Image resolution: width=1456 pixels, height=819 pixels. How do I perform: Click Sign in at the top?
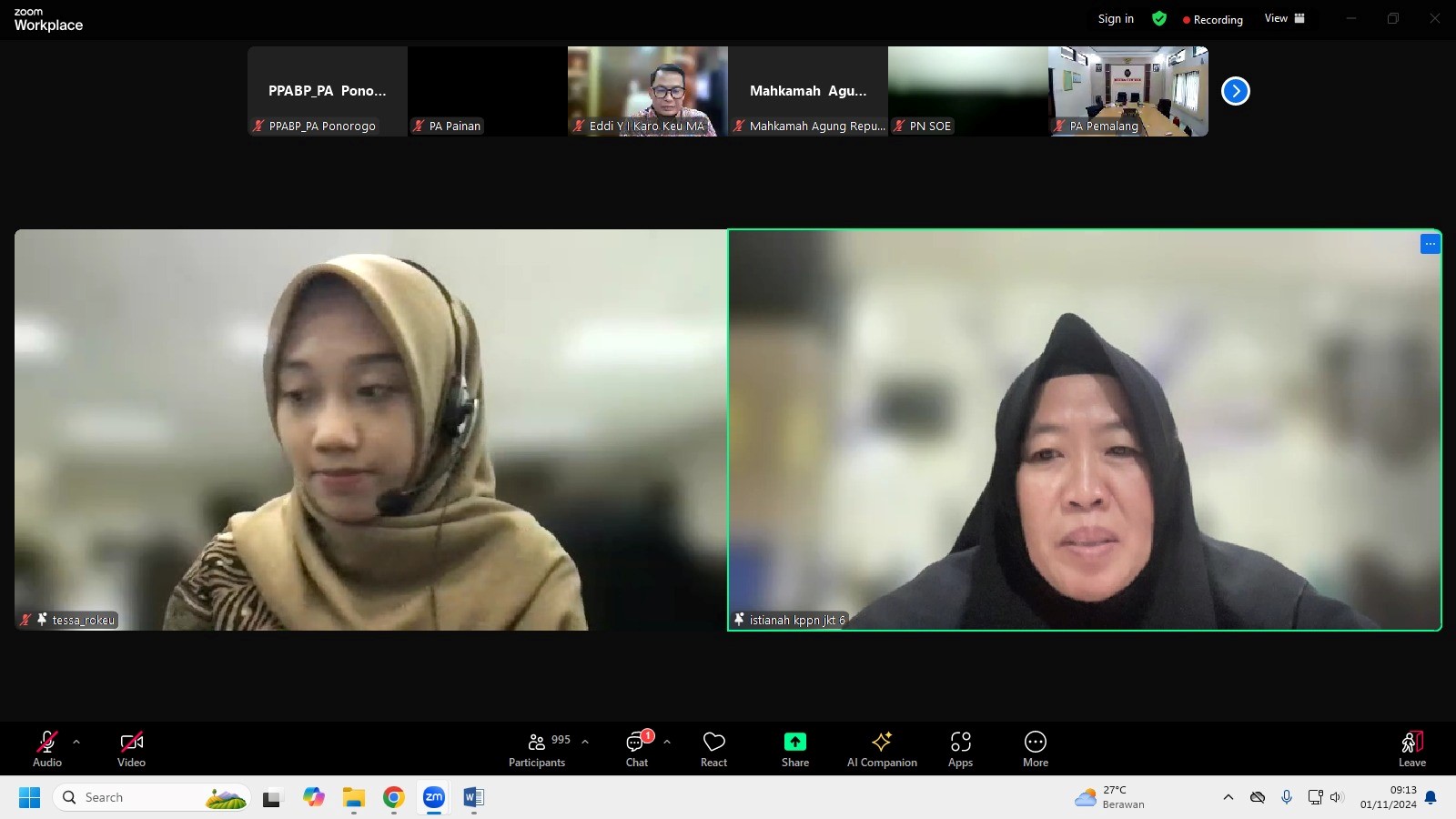coord(1116,18)
